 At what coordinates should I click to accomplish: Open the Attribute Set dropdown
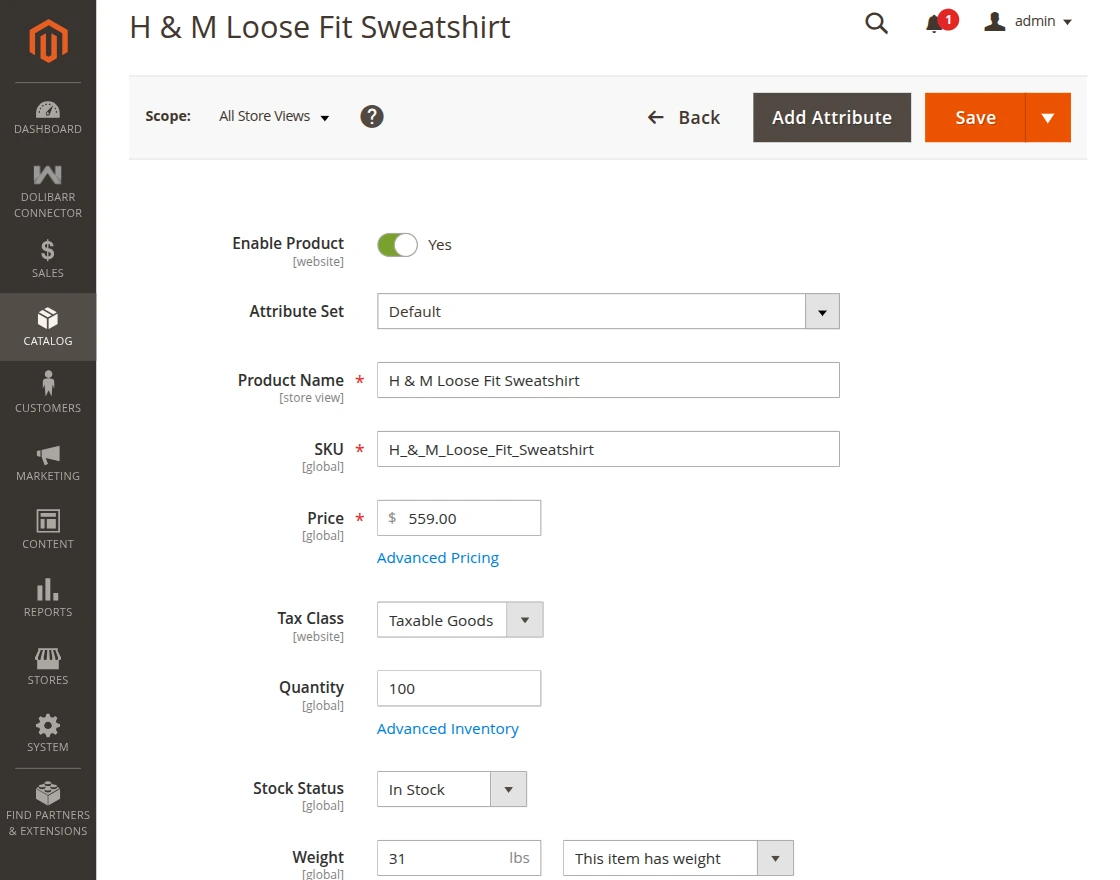[x=822, y=311]
